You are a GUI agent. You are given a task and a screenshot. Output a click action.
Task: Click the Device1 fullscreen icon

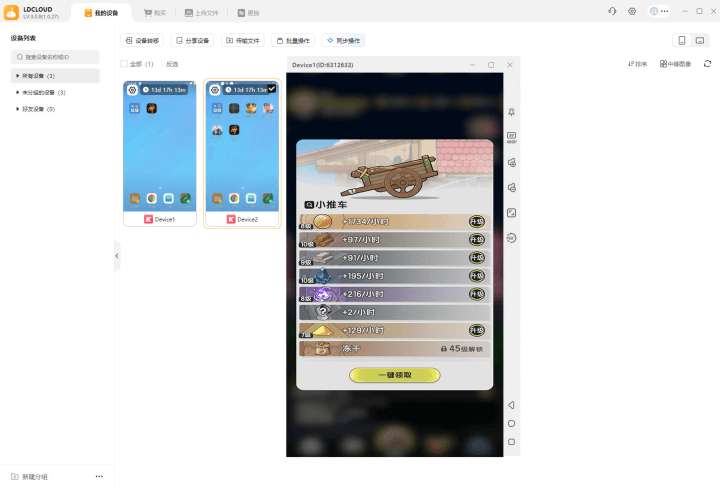(x=512, y=213)
